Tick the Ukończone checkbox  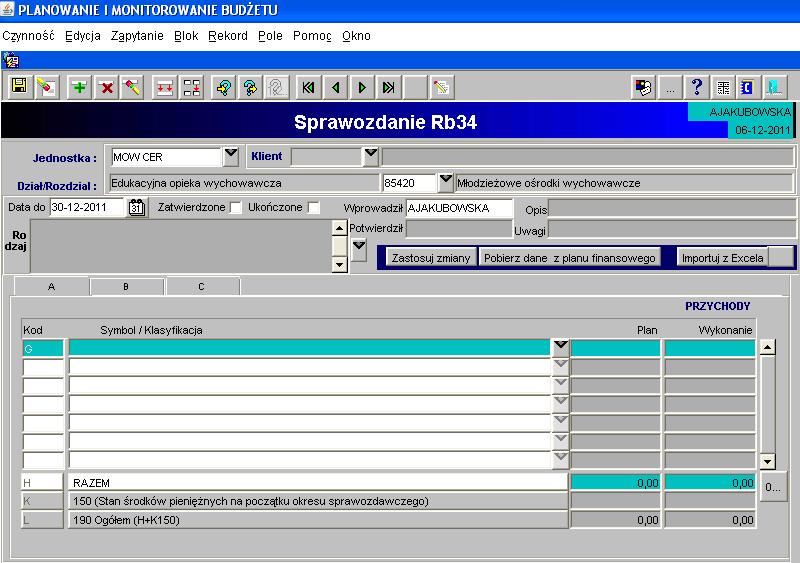pyautogui.click(x=314, y=208)
